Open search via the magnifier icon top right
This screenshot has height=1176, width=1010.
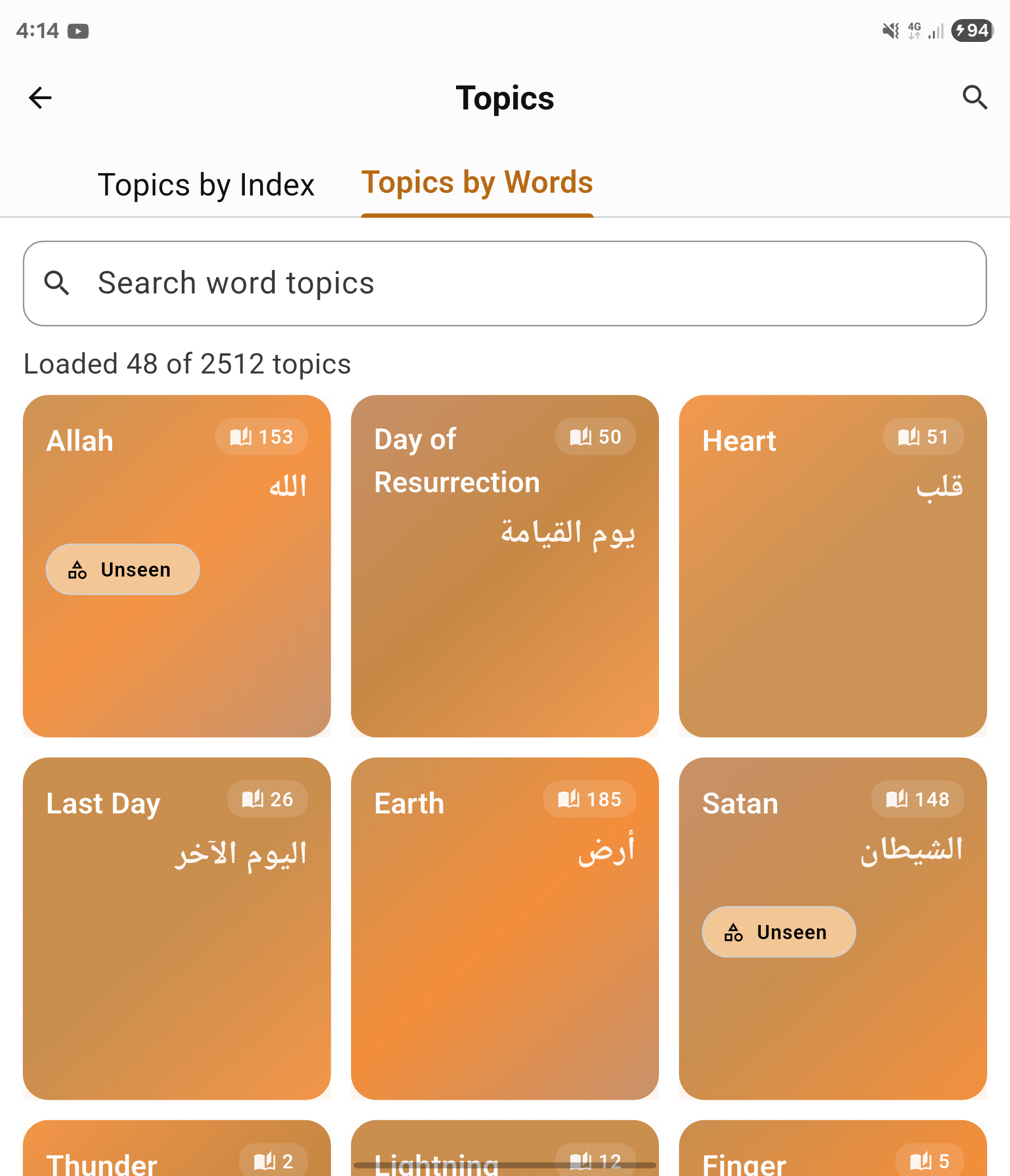(975, 97)
